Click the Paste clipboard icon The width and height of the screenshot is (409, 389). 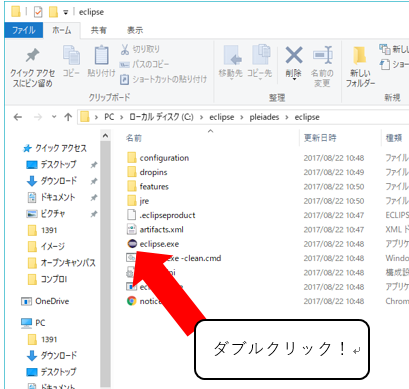coord(101,55)
